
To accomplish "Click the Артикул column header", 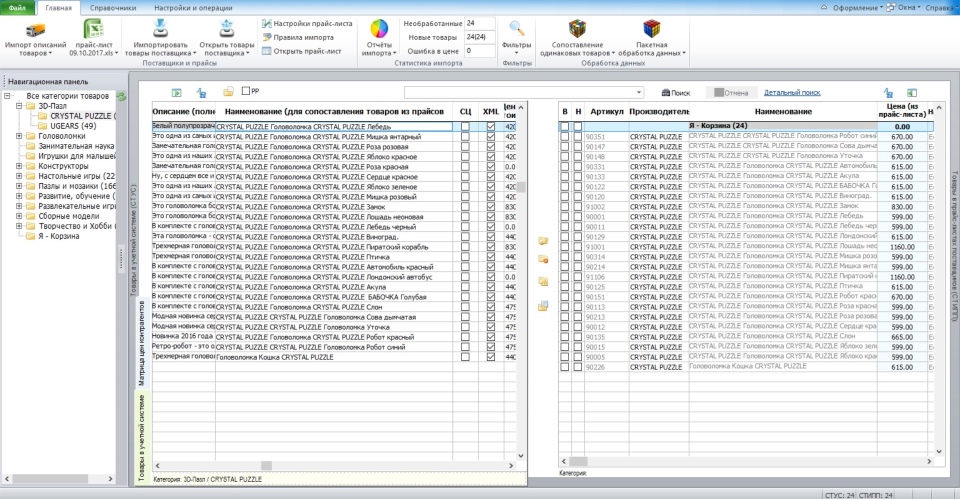I will pyautogui.click(x=606, y=111).
